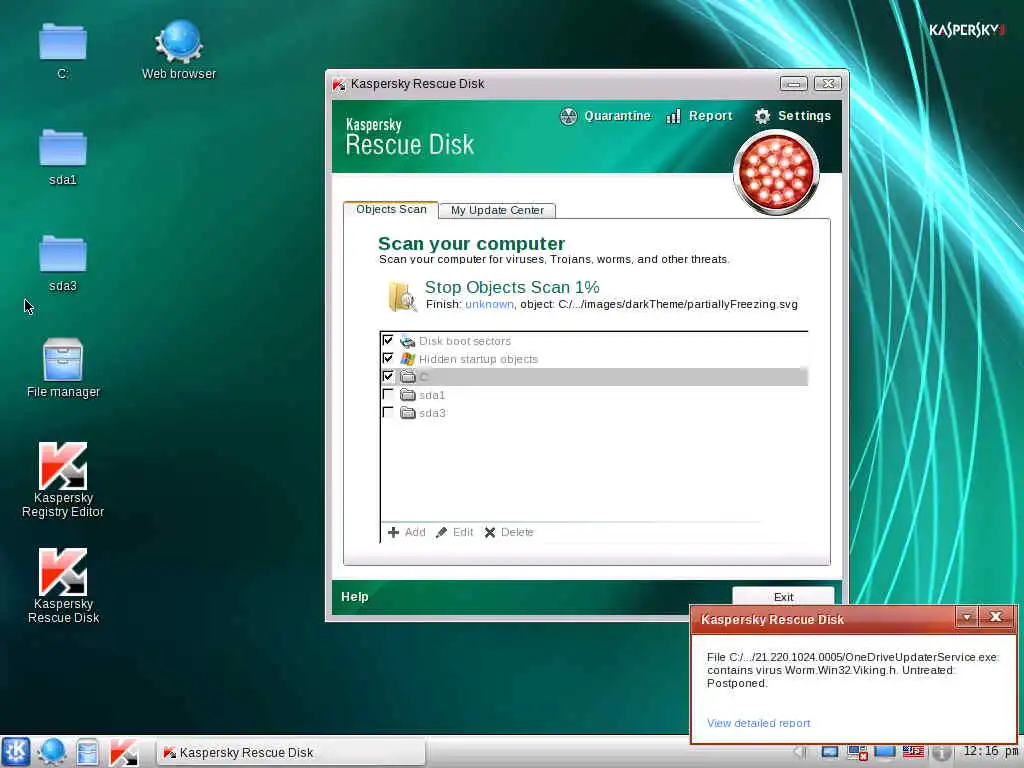The height and width of the screenshot is (768, 1024).
Task: Close the Kaspersky Rescue Disk main window
Action: pyautogui.click(x=828, y=84)
